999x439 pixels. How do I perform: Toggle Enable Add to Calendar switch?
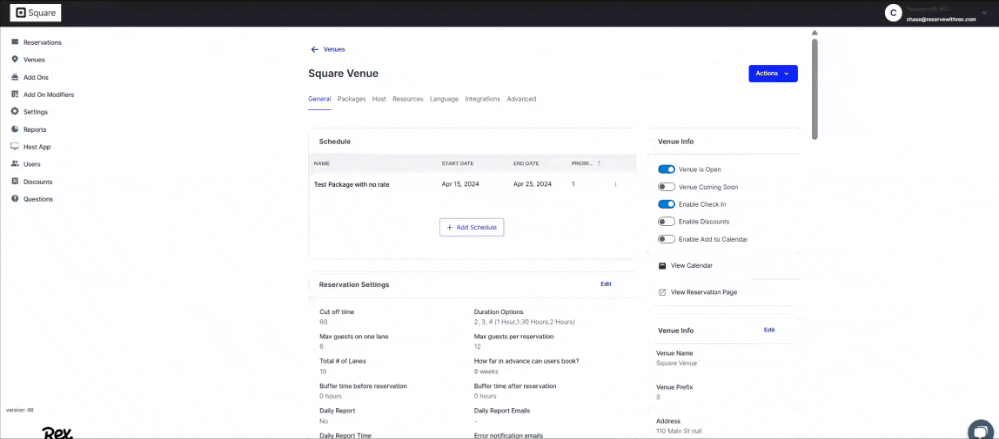[x=666, y=239]
